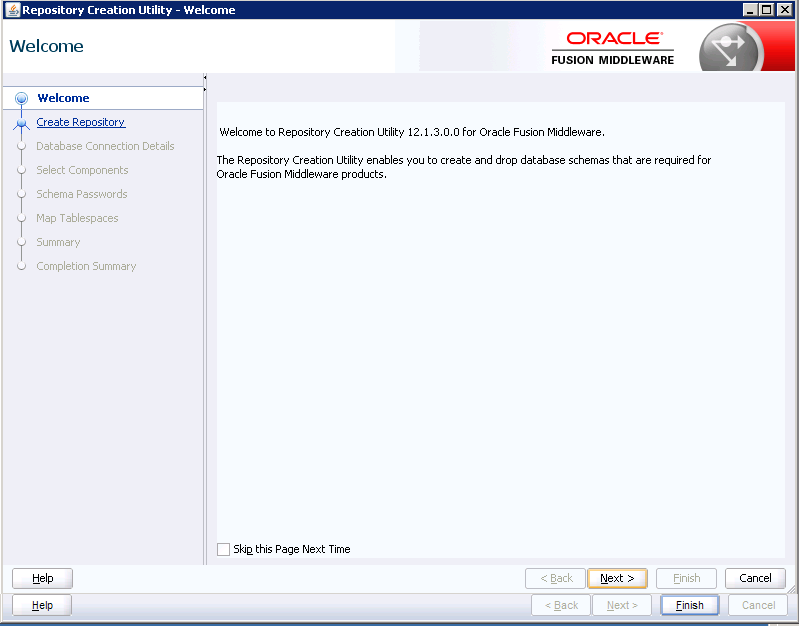Select Database Connection Details step
The image size is (799, 626).
pos(105,146)
